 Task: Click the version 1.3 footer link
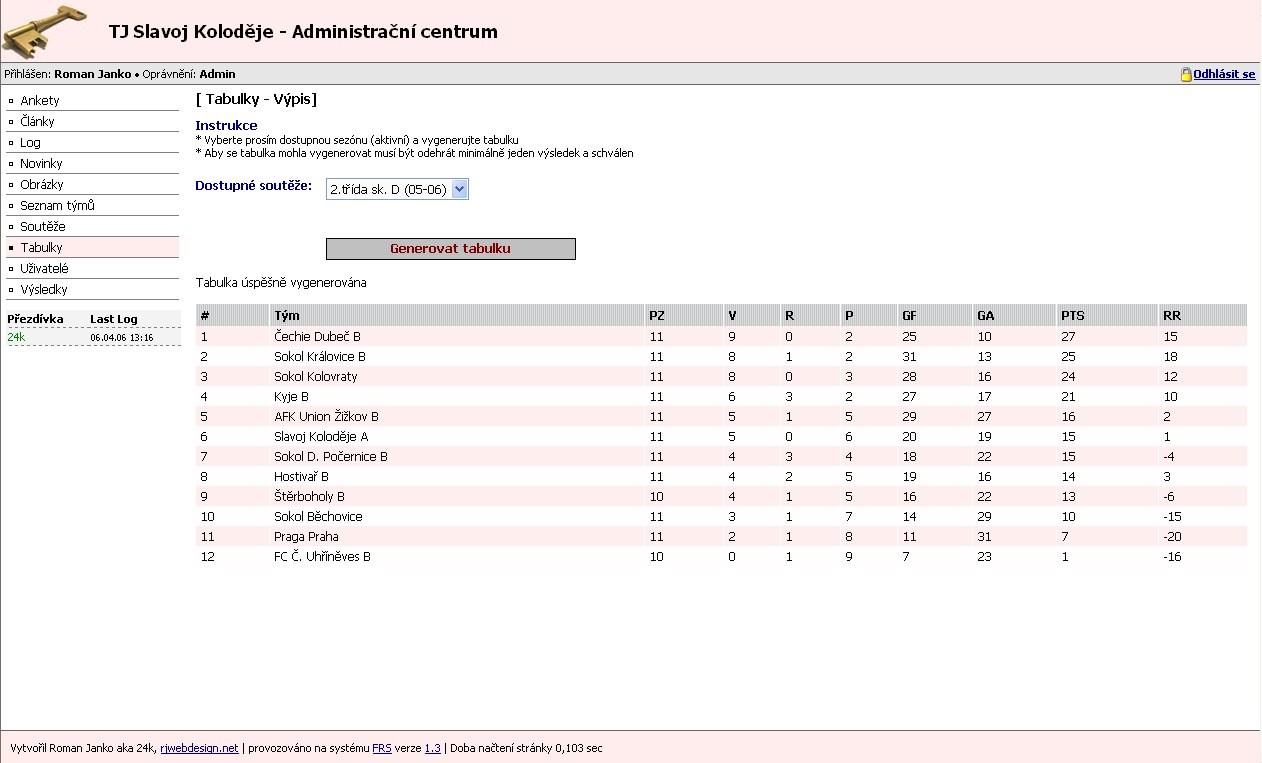point(432,748)
